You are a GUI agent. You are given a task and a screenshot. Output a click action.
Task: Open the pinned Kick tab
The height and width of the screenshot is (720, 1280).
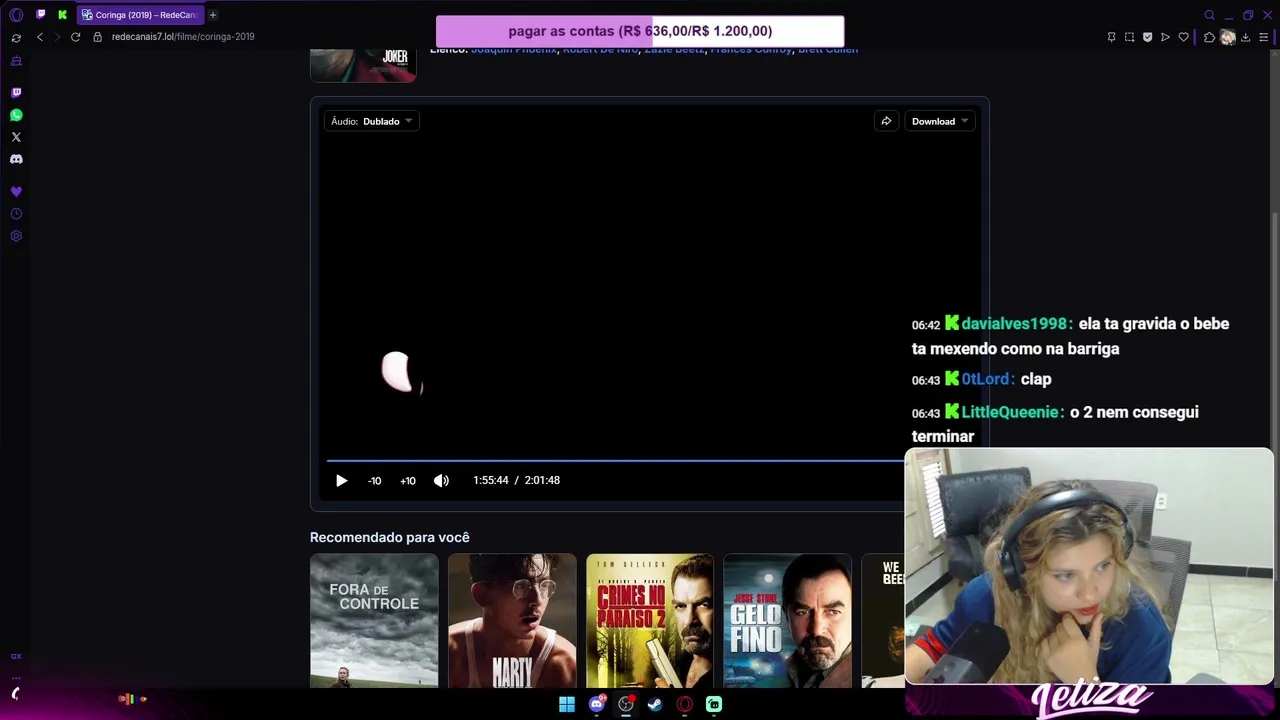(62, 15)
